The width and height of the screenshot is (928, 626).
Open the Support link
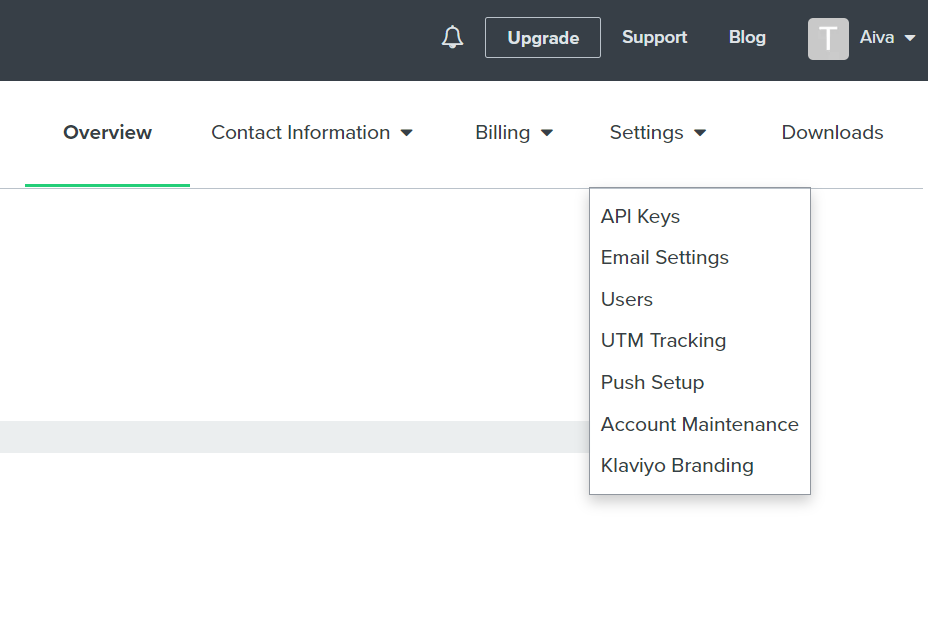coord(654,37)
